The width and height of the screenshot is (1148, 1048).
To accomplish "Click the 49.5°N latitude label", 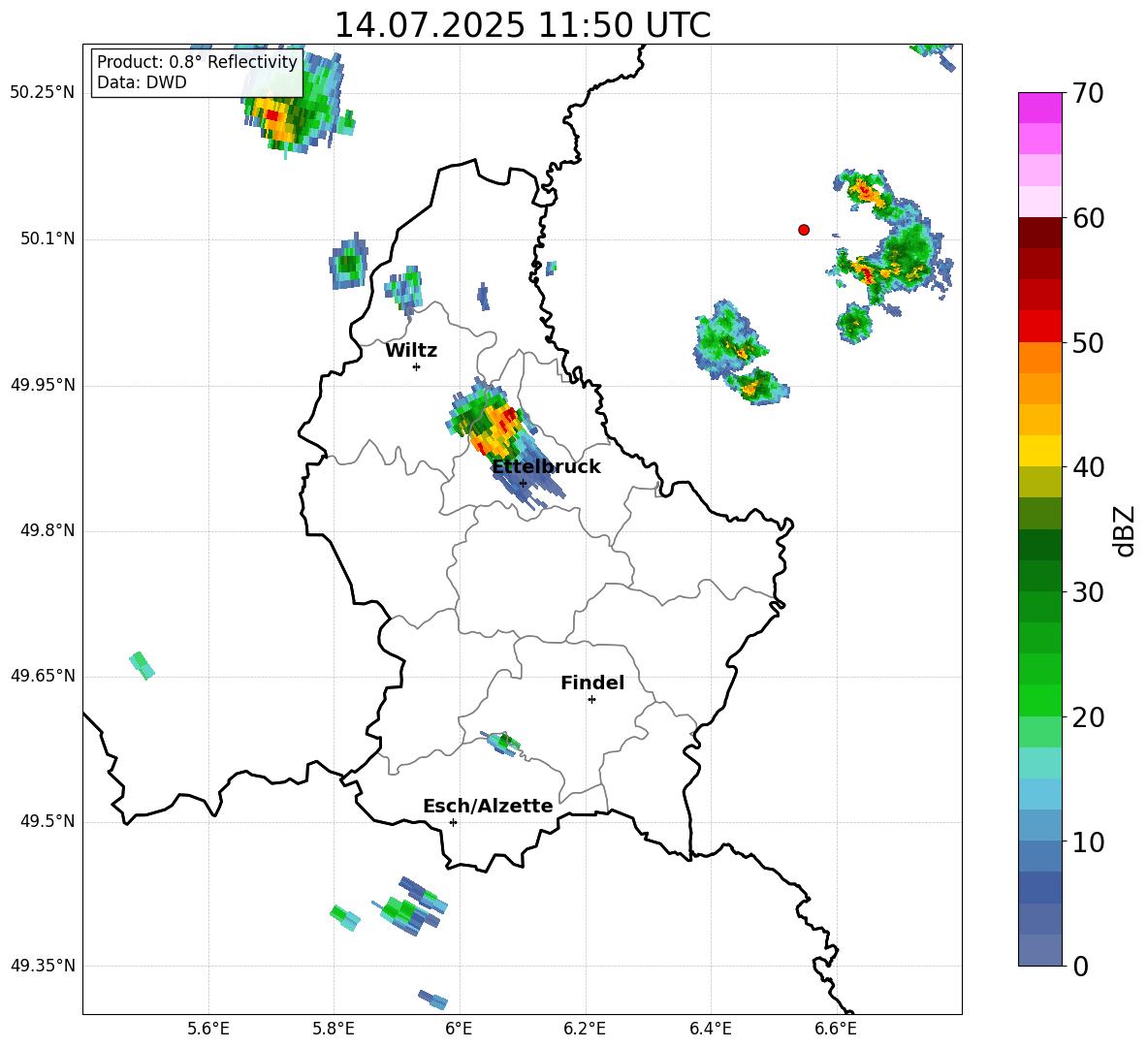I will click(48, 822).
